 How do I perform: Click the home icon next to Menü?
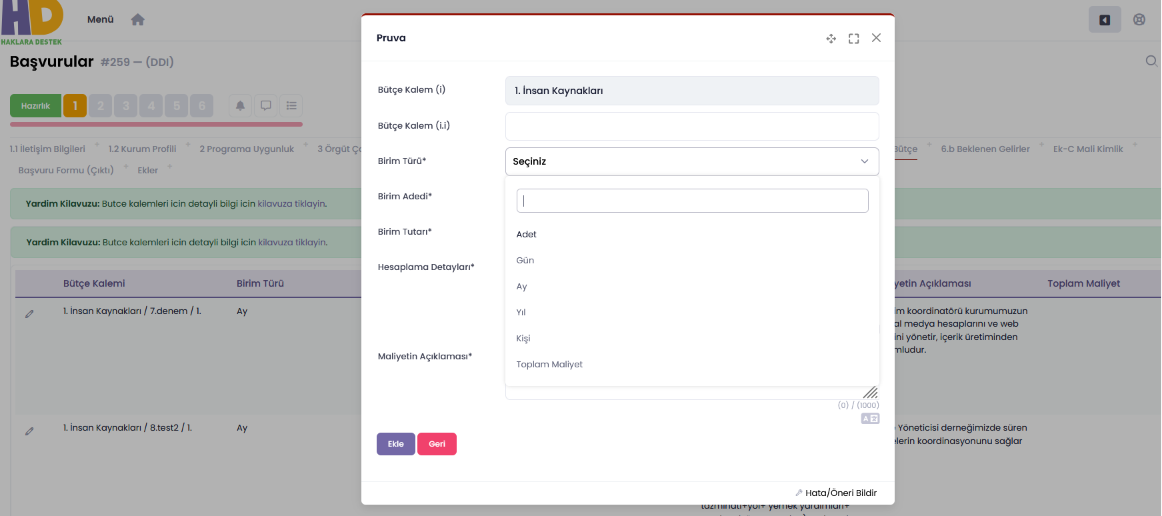(138, 20)
